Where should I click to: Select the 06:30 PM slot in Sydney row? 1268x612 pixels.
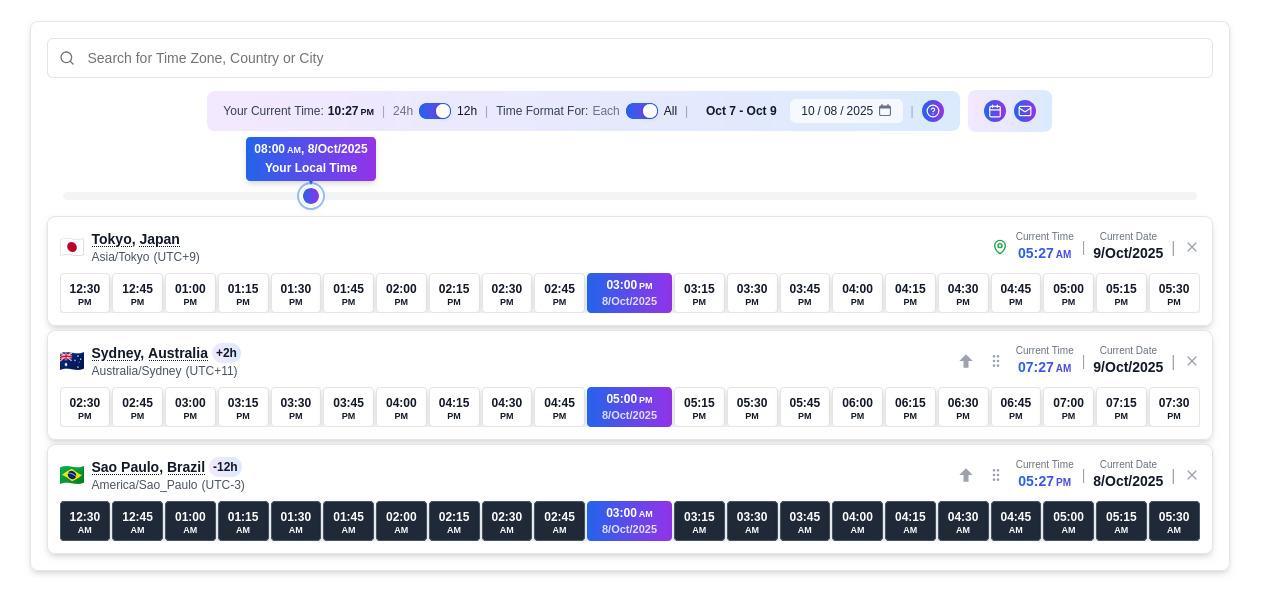point(962,407)
